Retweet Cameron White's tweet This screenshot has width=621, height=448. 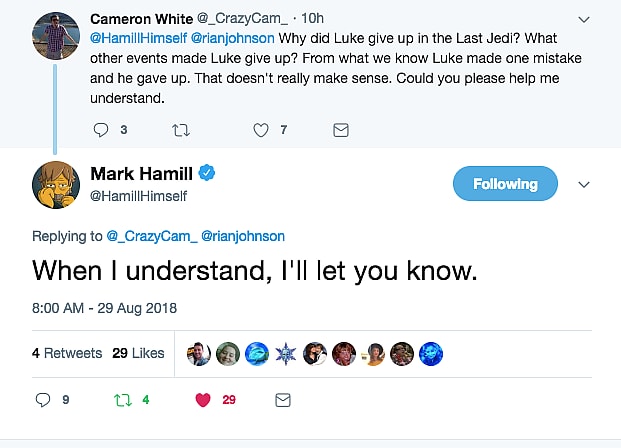(181, 130)
